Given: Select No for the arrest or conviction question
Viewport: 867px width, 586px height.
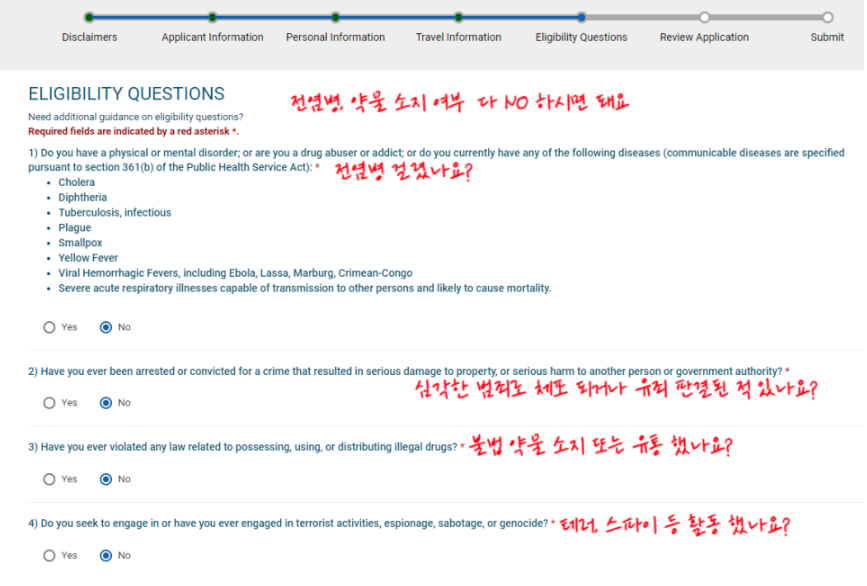Looking at the screenshot, I should [x=106, y=403].
